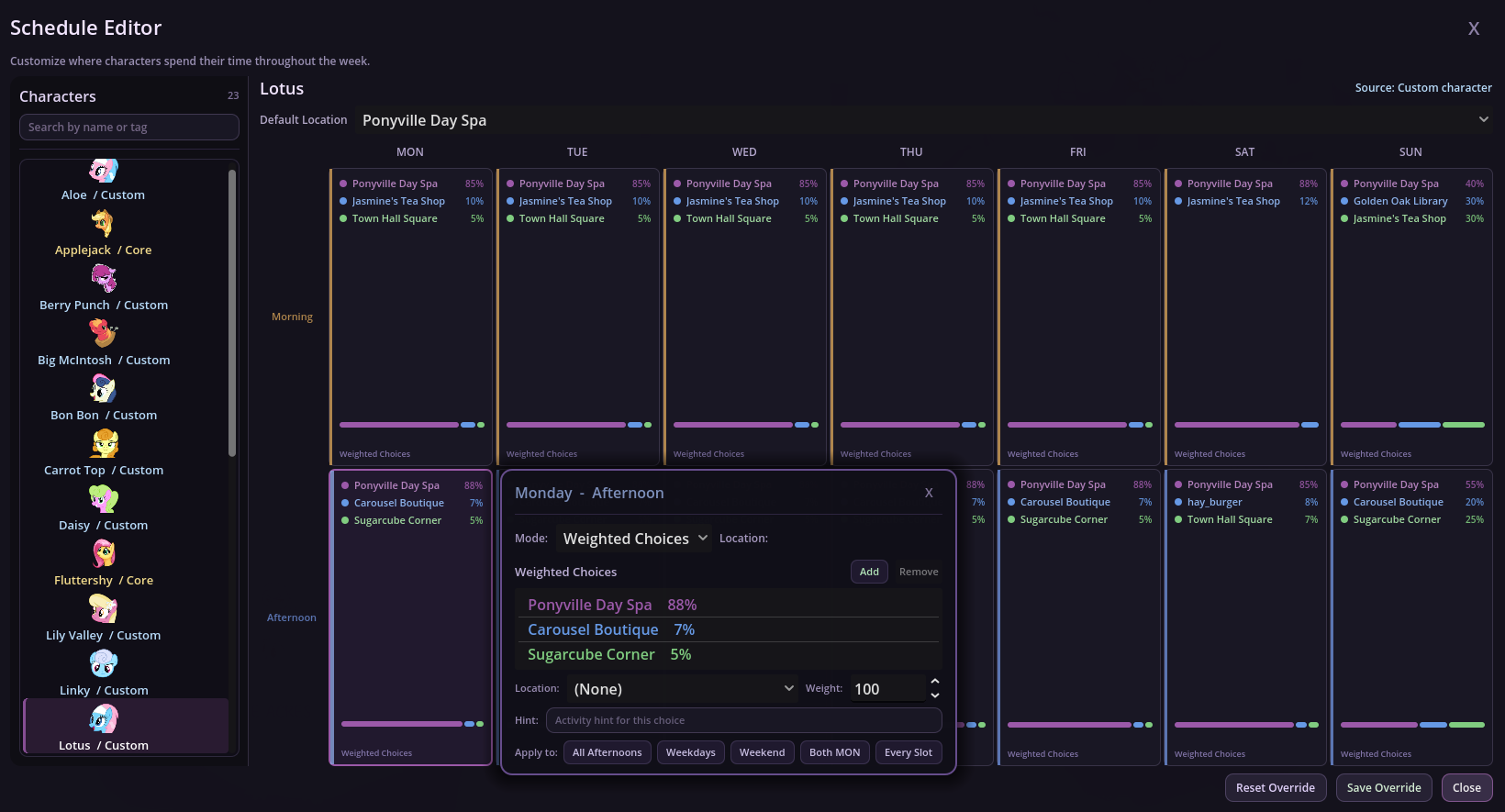Select Lily Valley's pony avatar icon
The width and height of the screenshot is (1505, 812).
coord(104,608)
